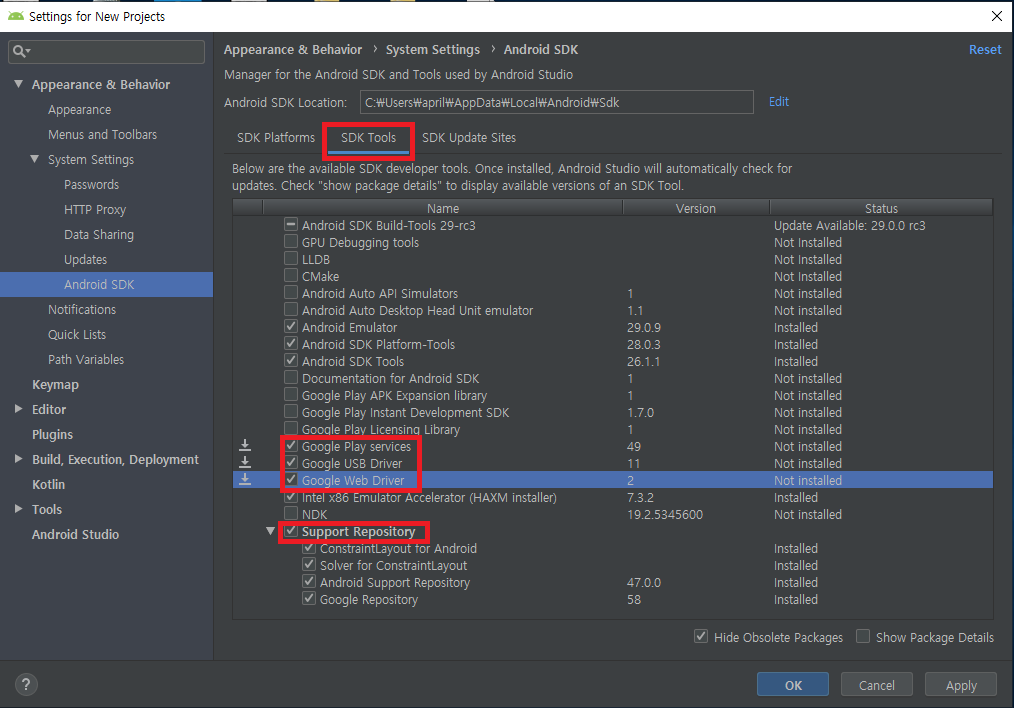This screenshot has width=1014, height=708.
Task: Click the System Settings breadcrumb
Action: tap(433, 50)
